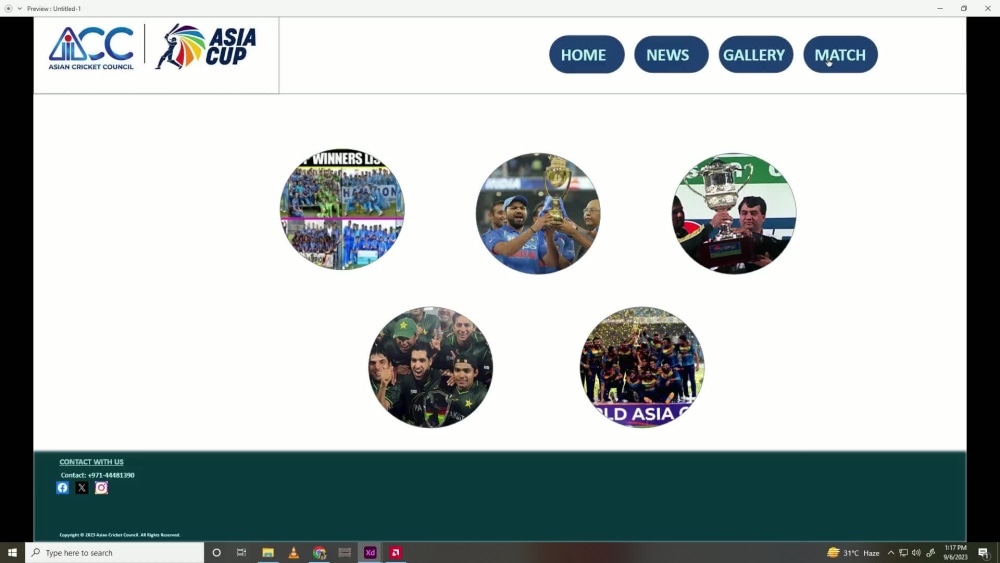
Task: Open the red Adobe app on taskbar
Action: click(395, 552)
